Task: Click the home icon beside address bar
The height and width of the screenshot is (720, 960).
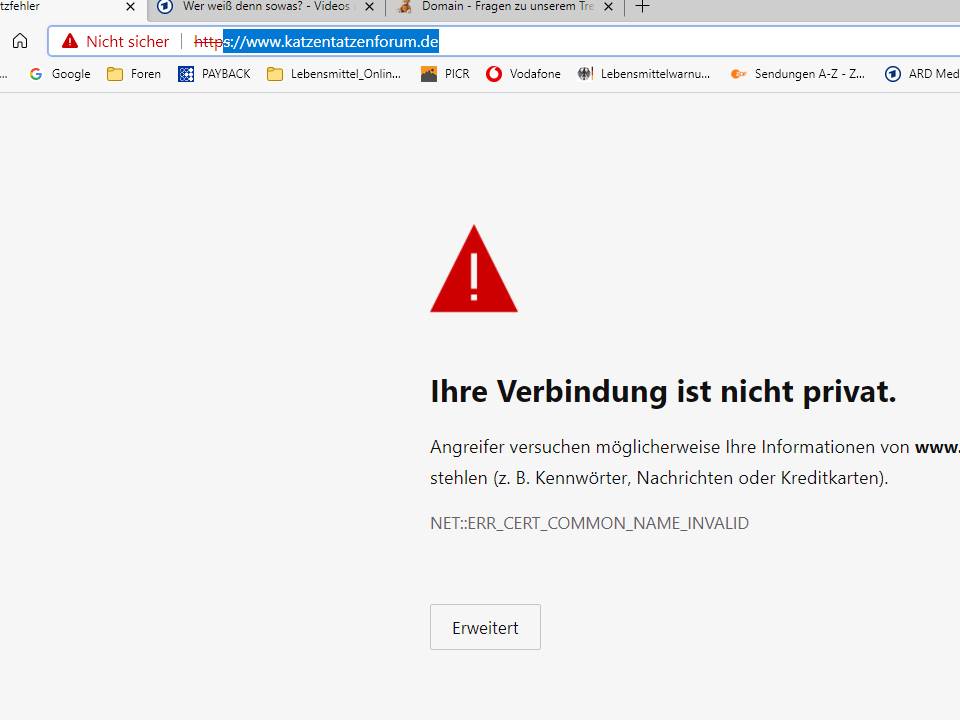Action: point(20,41)
